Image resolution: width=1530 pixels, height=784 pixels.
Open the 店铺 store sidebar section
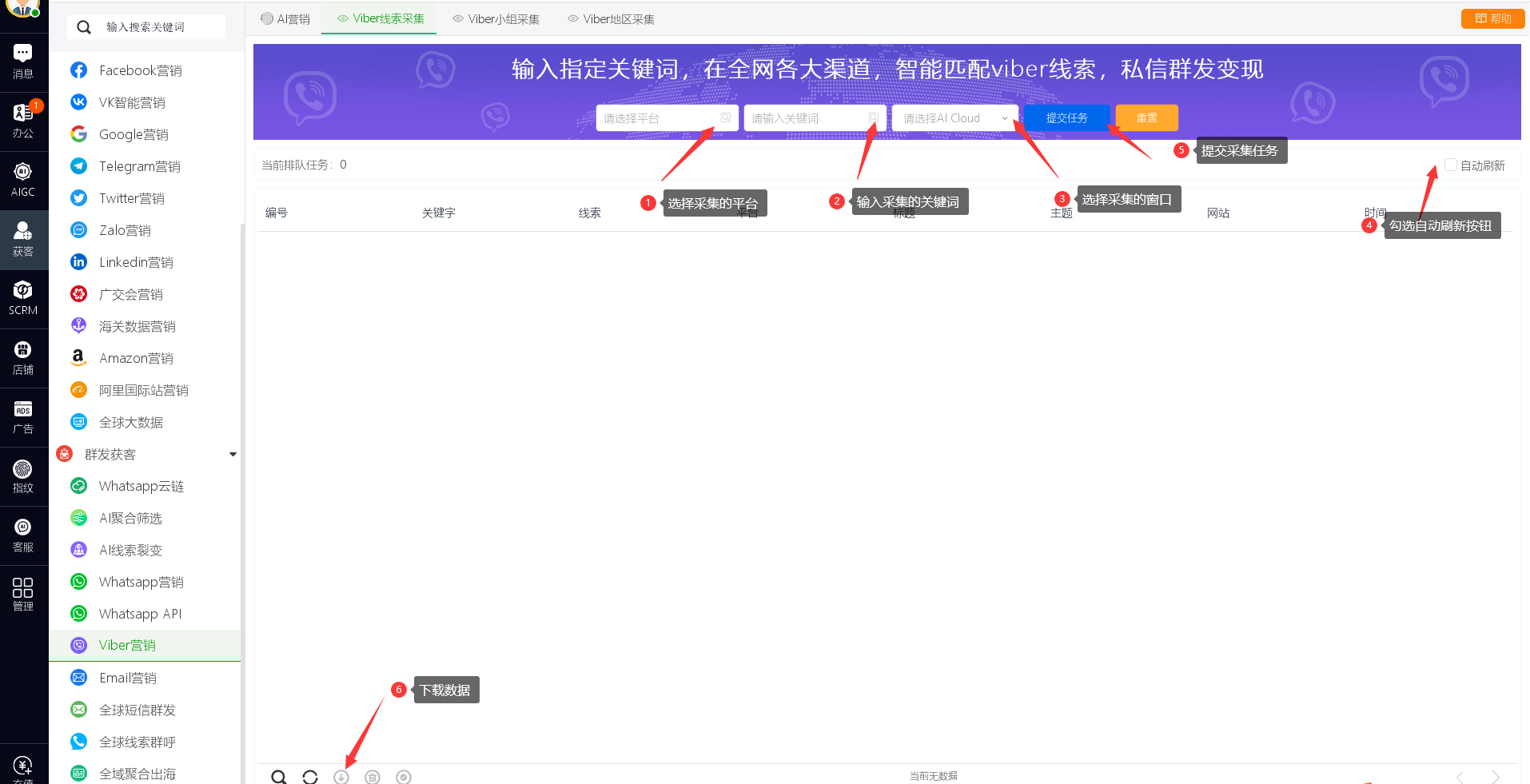pyautogui.click(x=23, y=357)
